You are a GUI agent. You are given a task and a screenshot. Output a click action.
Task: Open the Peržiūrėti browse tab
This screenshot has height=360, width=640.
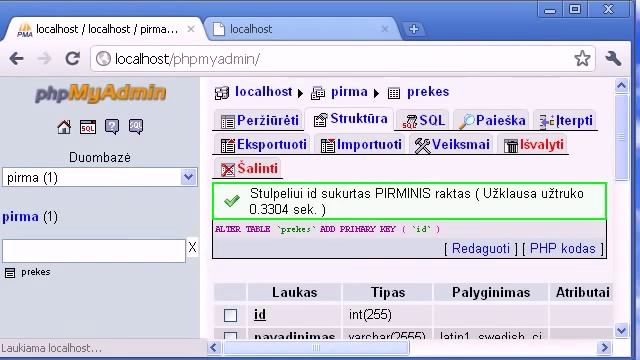pyautogui.click(x=259, y=120)
